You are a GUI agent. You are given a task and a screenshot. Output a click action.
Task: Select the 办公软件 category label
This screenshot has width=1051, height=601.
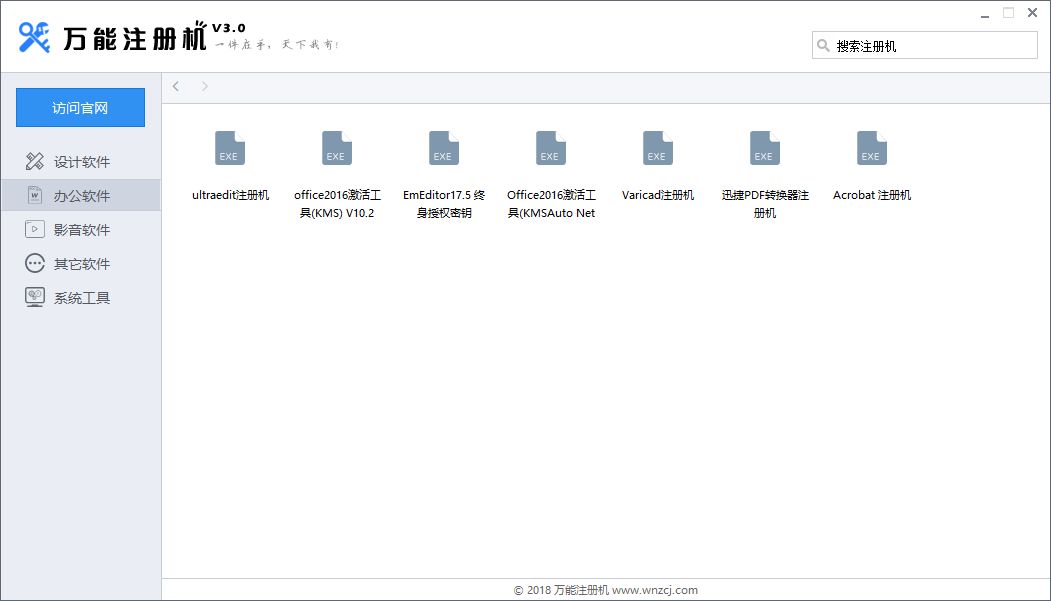82,196
